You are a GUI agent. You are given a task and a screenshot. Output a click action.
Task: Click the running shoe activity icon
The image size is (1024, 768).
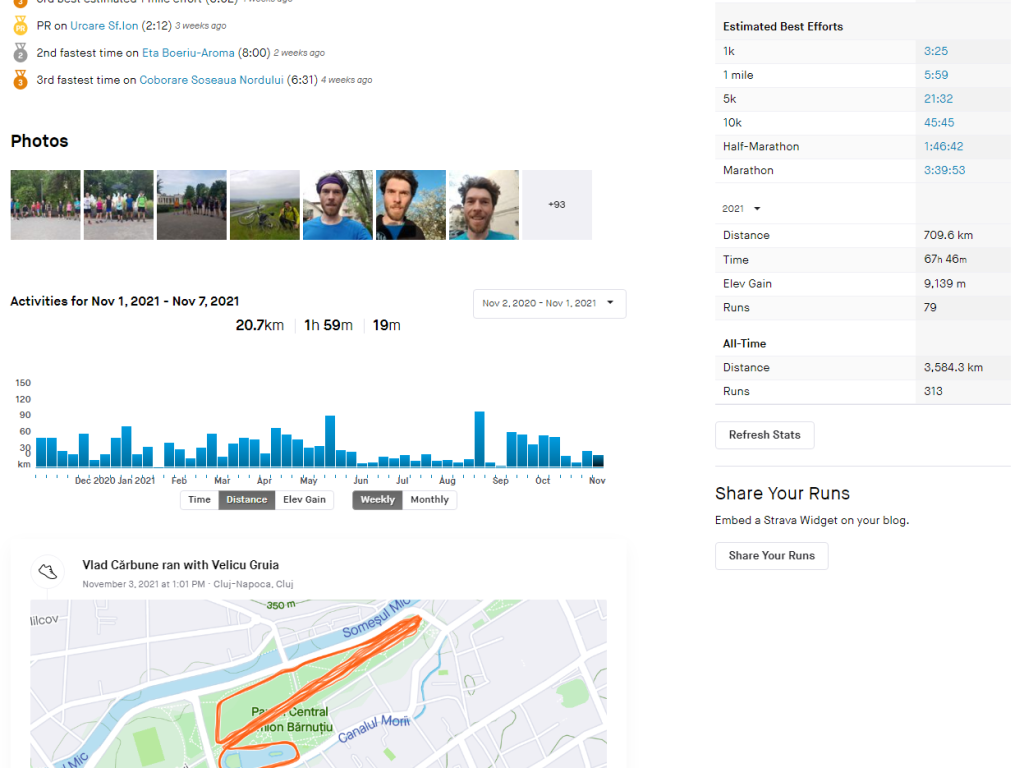point(47,571)
